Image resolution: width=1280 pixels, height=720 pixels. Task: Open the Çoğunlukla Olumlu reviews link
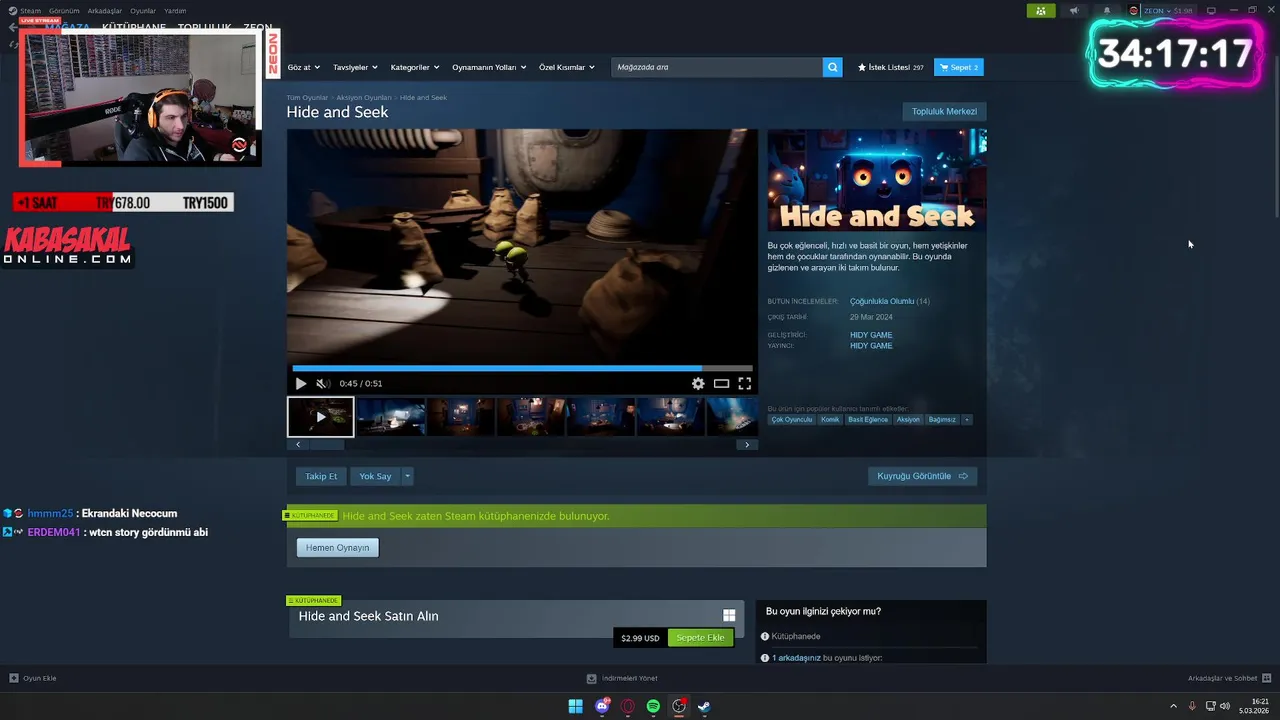(x=882, y=301)
